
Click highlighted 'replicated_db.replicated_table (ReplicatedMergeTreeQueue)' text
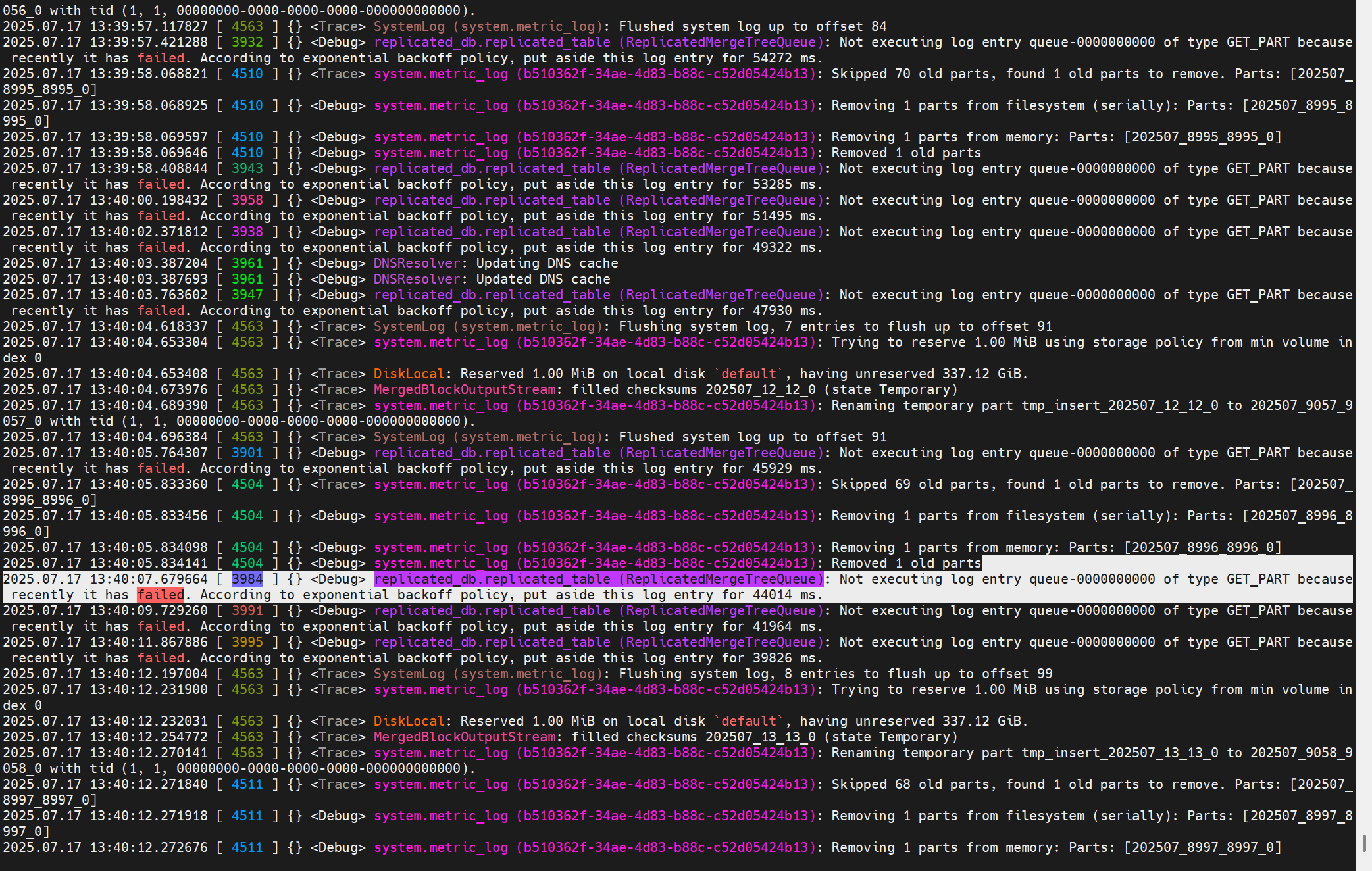[x=598, y=579]
